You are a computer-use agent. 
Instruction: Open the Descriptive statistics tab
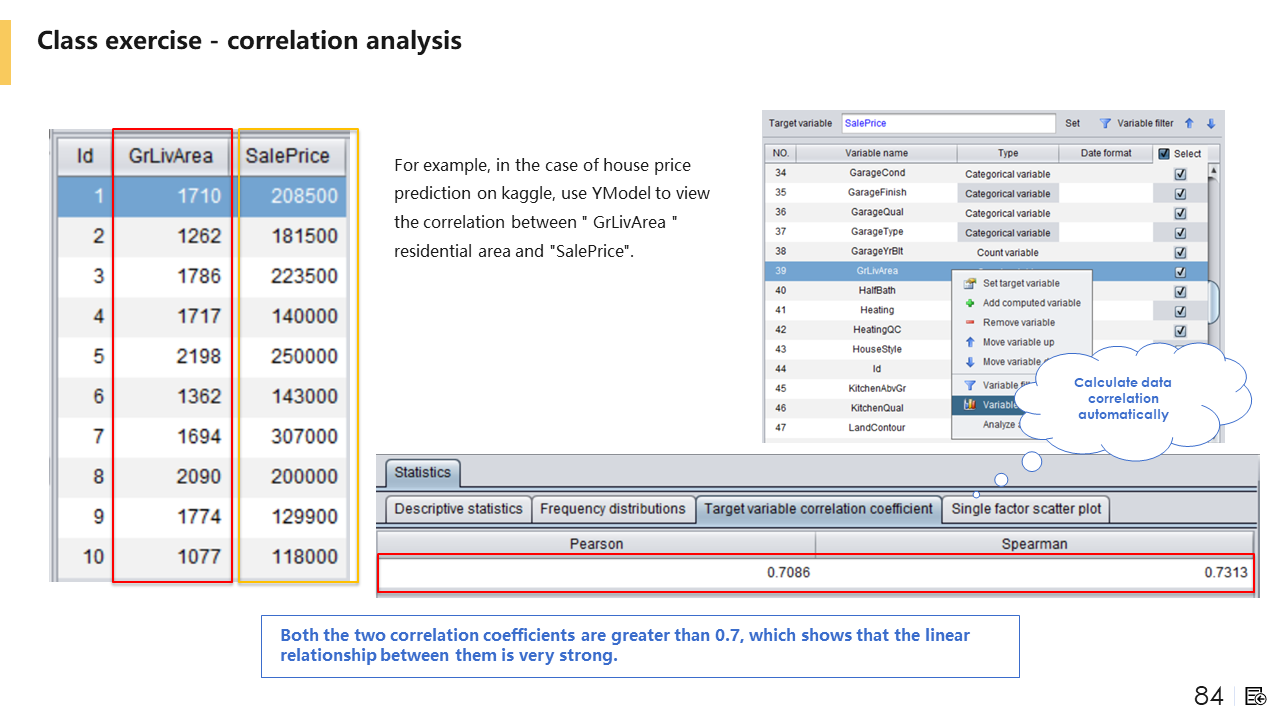[458, 509]
